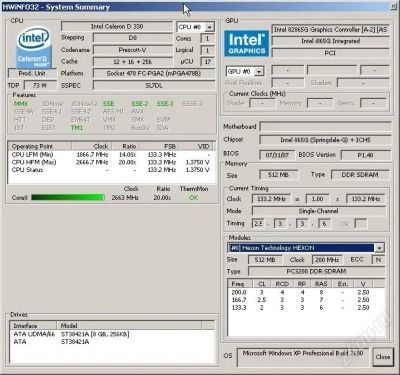Click the DDR SDRAM memory type field
Image resolution: width=400 pixels, height=375 pixels.
[360, 175]
